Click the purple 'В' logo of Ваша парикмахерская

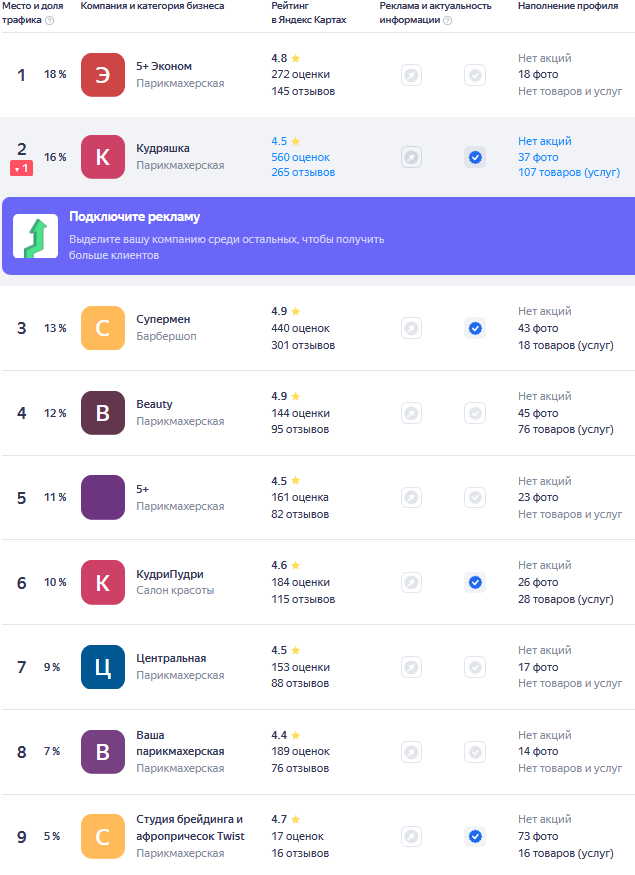click(x=103, y=752)
